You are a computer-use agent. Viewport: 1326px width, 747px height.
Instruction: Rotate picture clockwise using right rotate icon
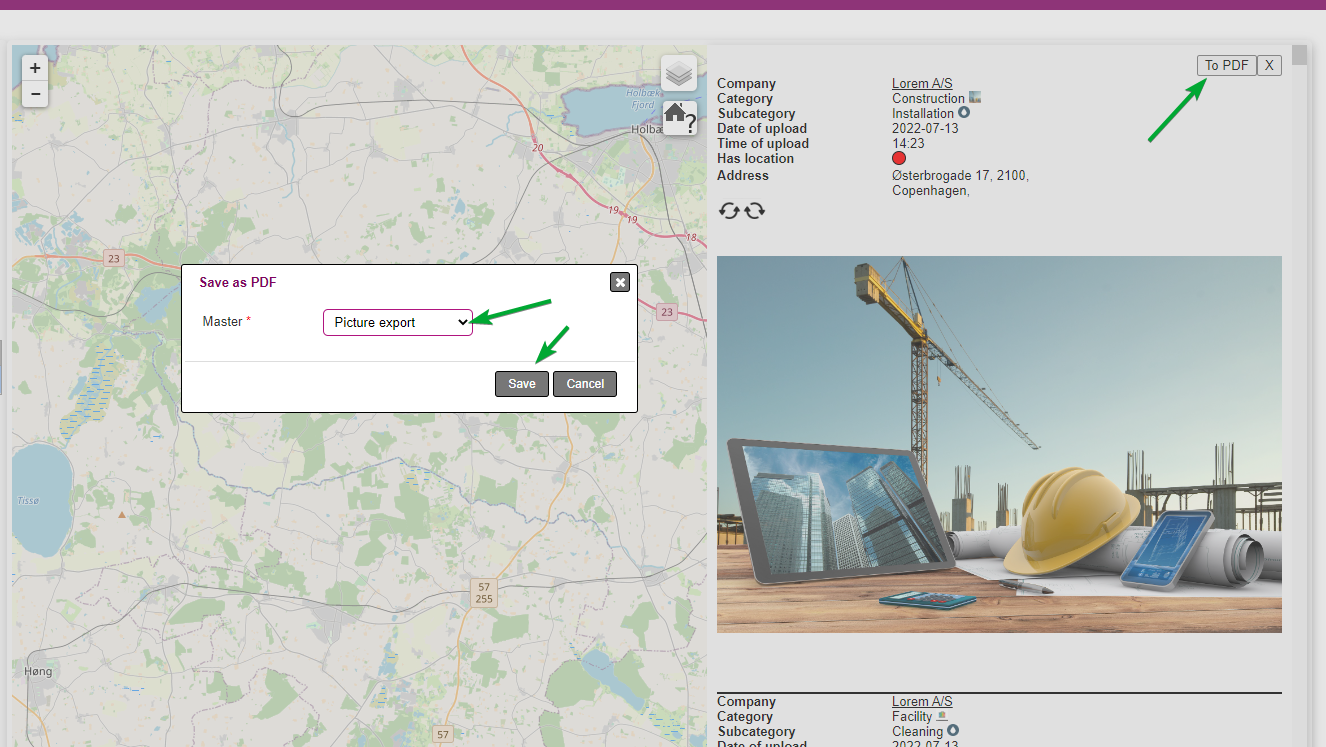[x=754, y=210]
